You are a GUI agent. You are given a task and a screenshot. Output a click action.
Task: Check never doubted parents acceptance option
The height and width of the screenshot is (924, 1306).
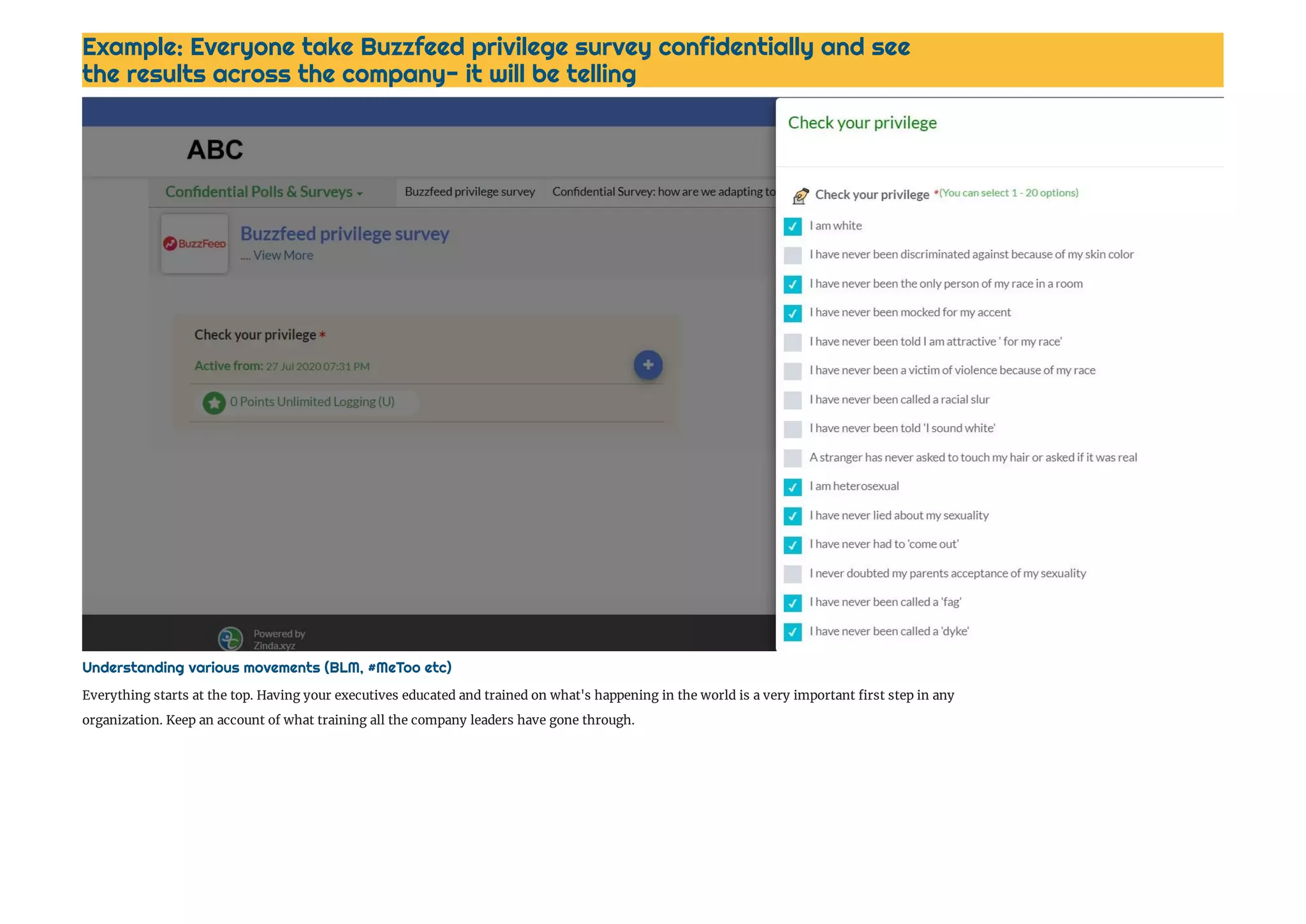793,574
